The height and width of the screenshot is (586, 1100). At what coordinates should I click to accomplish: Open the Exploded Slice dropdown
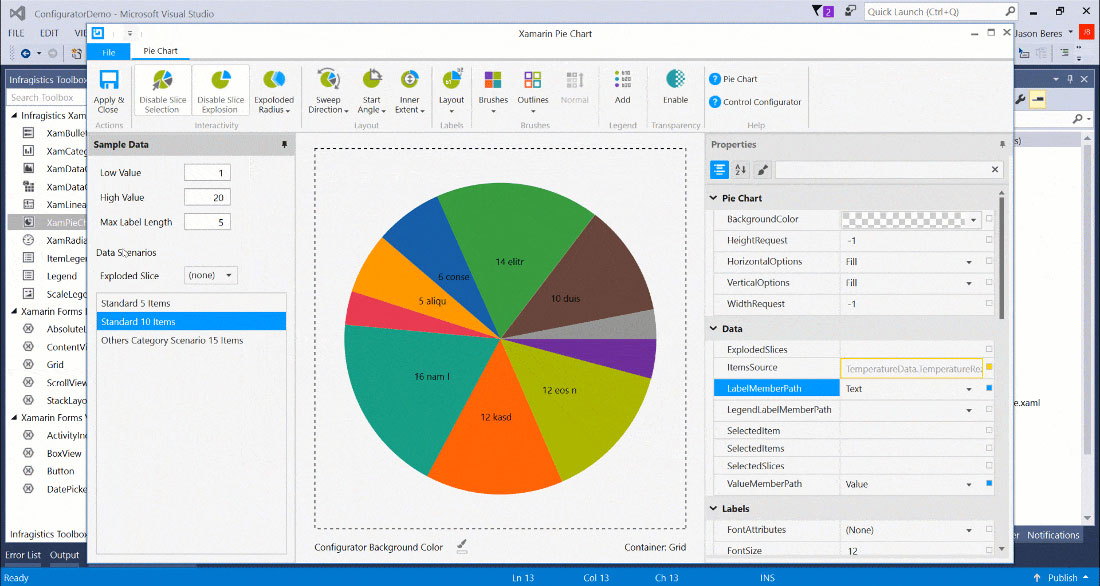click(211, 275)
